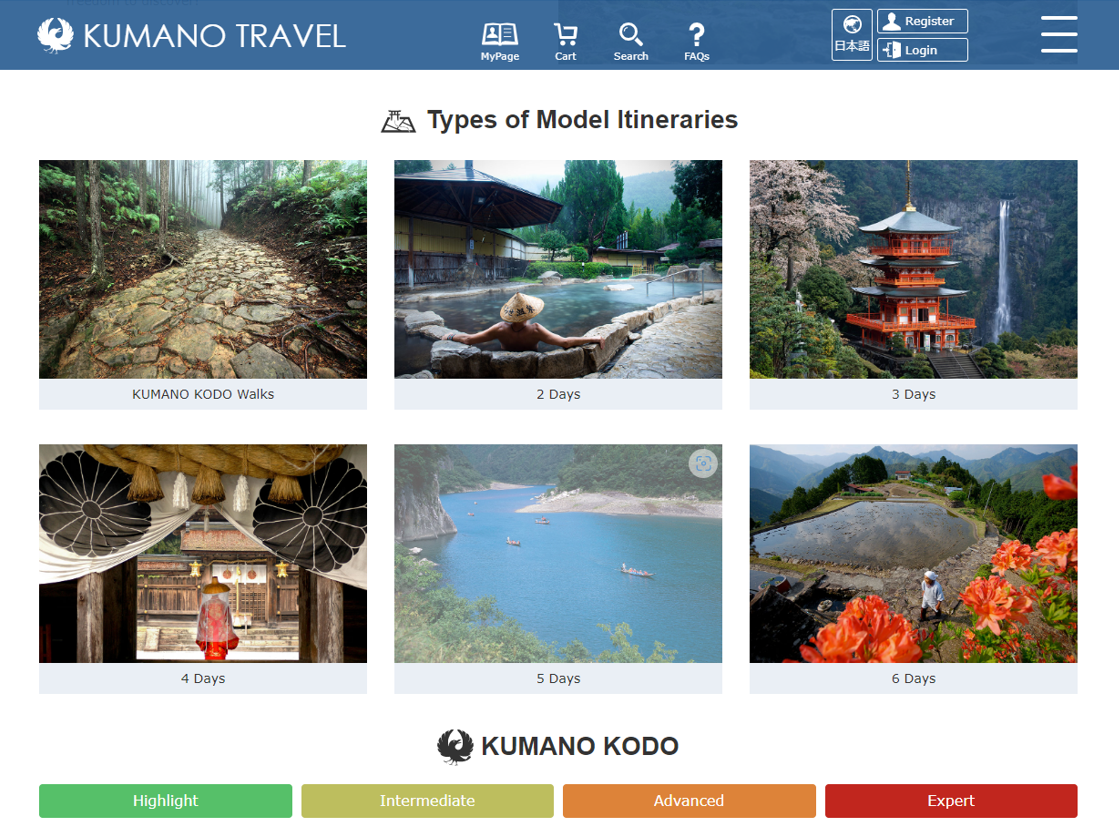Screen dimensions: 1119x829
Task: Open the hamburger menu
Action: [x=1058, y=35]
